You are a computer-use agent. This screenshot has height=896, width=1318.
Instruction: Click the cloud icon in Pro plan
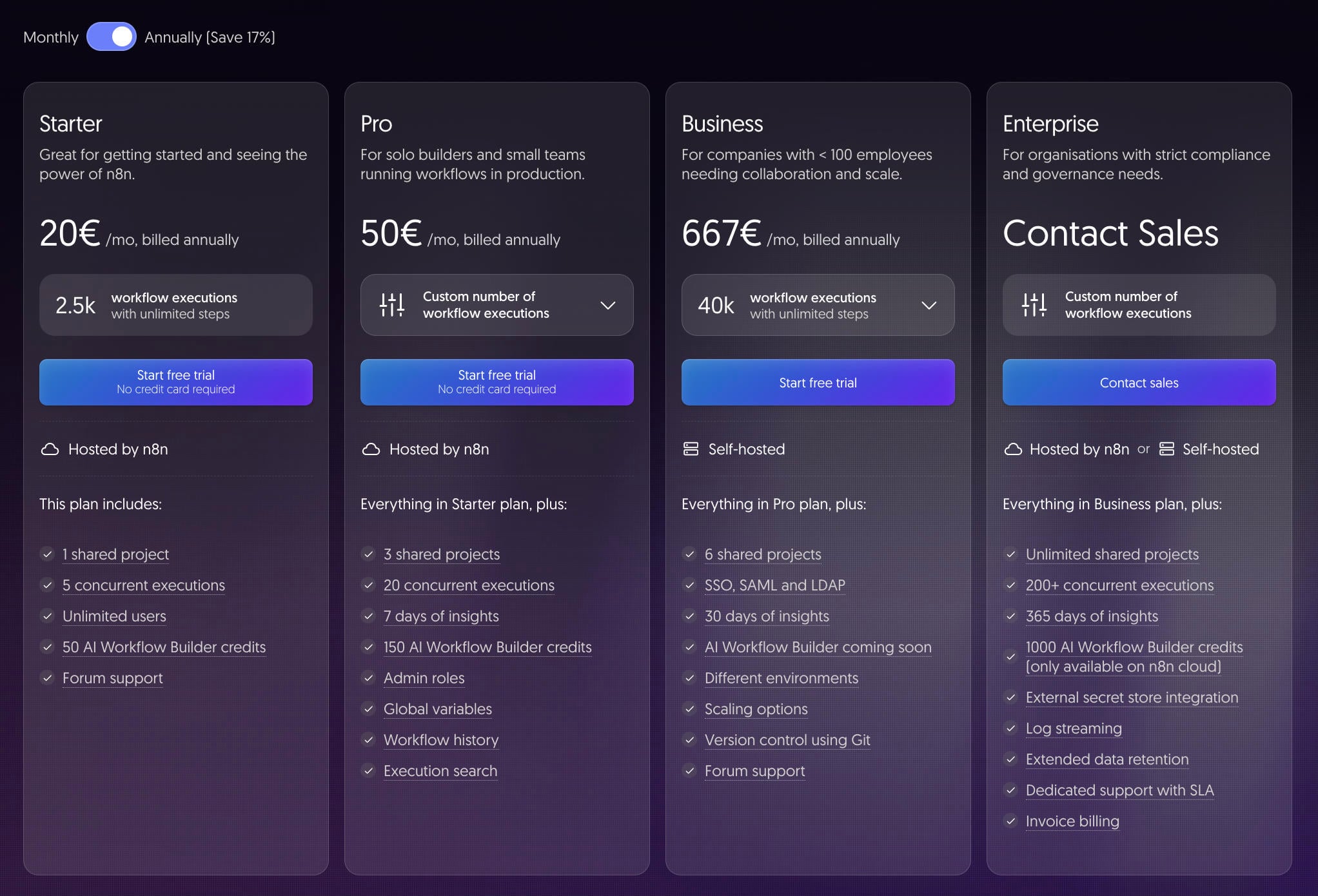[371, 449]
